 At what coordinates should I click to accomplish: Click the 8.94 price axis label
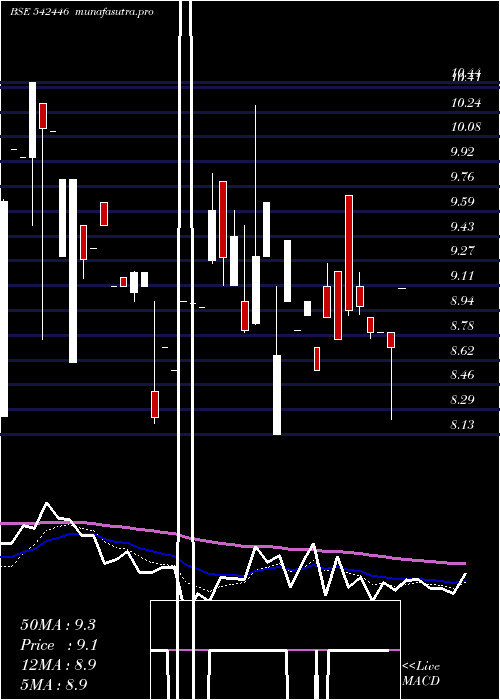tap(462, 301)
